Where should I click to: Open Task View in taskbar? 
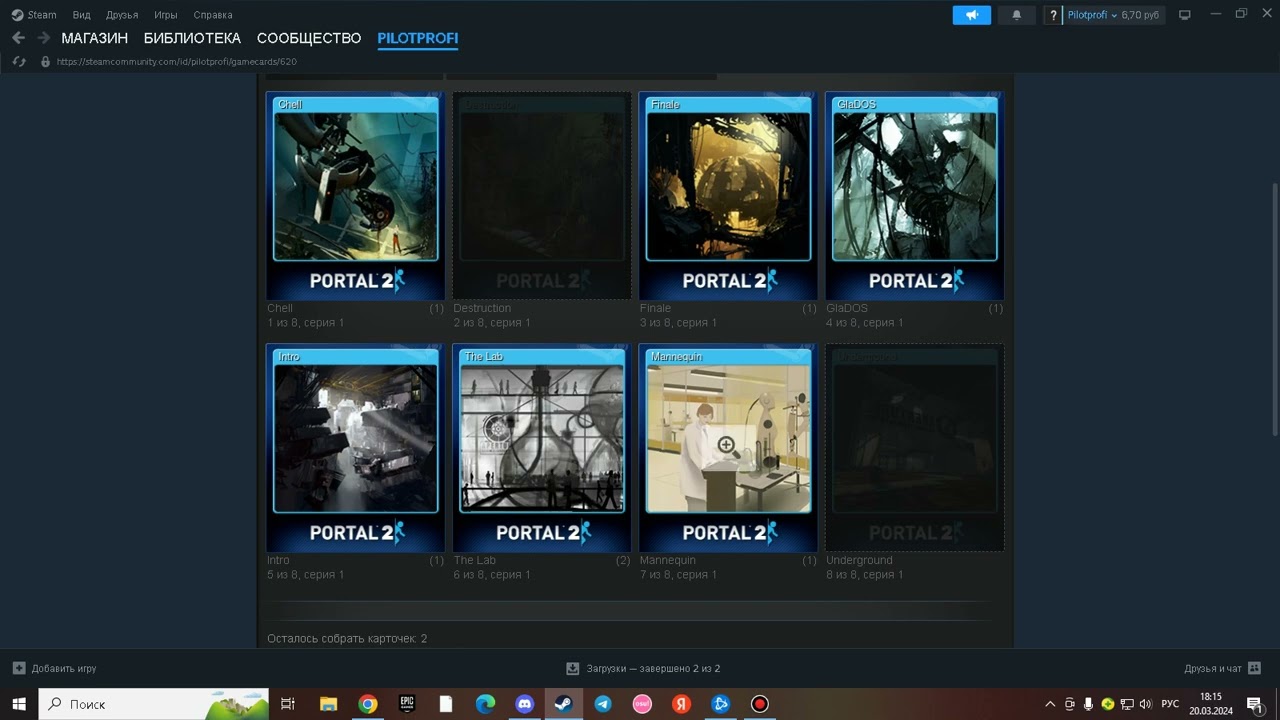coord(288,704)
